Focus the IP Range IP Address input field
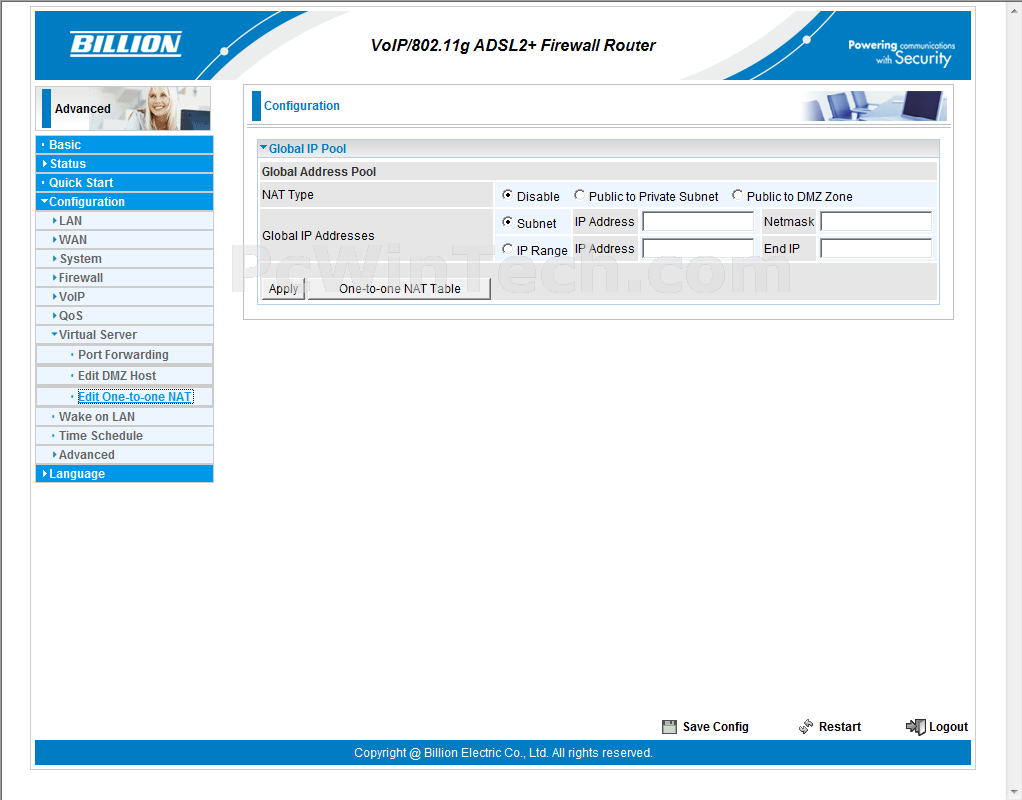This screenshot has width=1022, height=800. [698, 248]
